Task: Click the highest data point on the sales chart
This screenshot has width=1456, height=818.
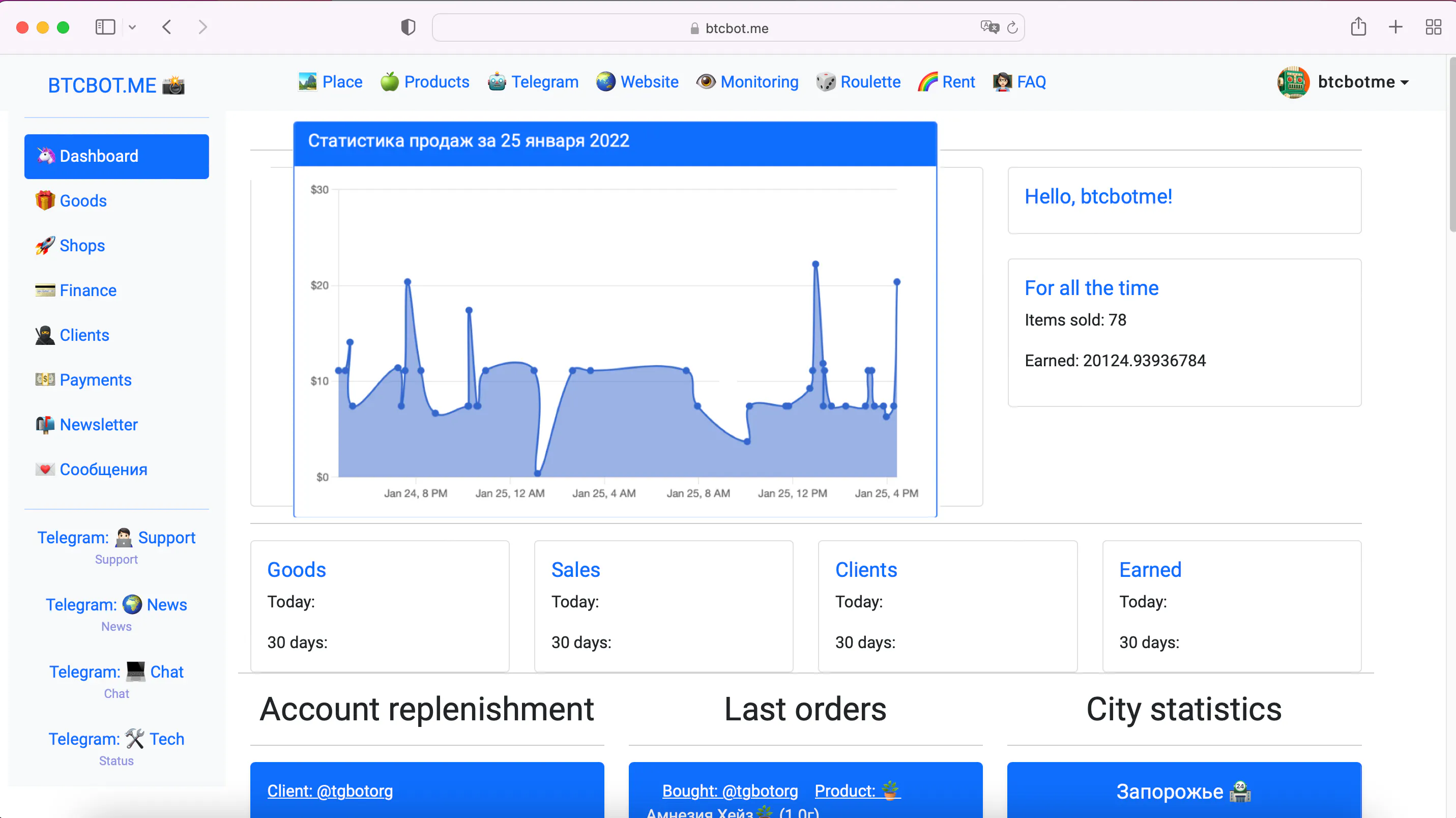Action: pyautogui.click(x=816, y=264)
